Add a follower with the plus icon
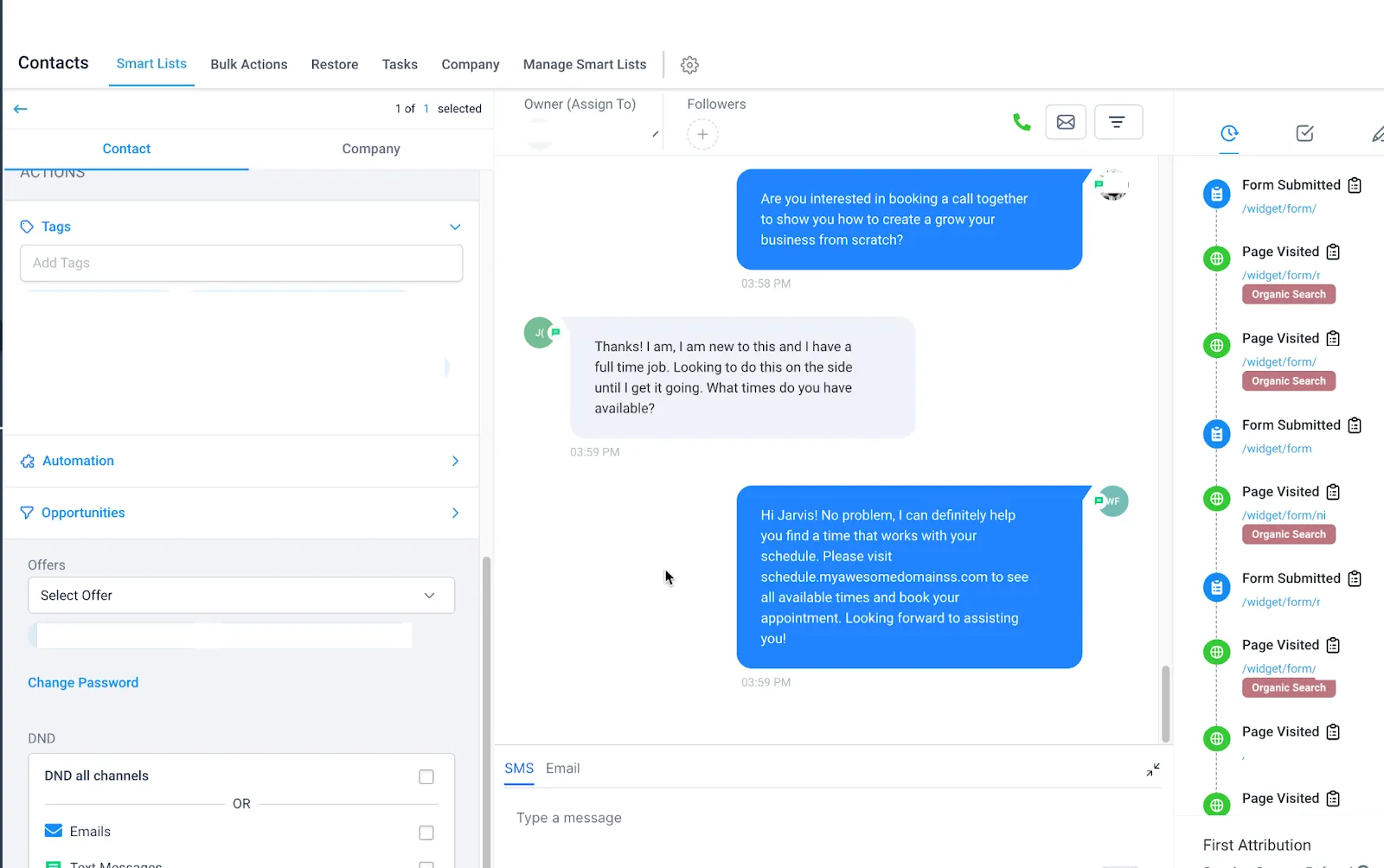The image size is (1384, 868). [702, 134]
